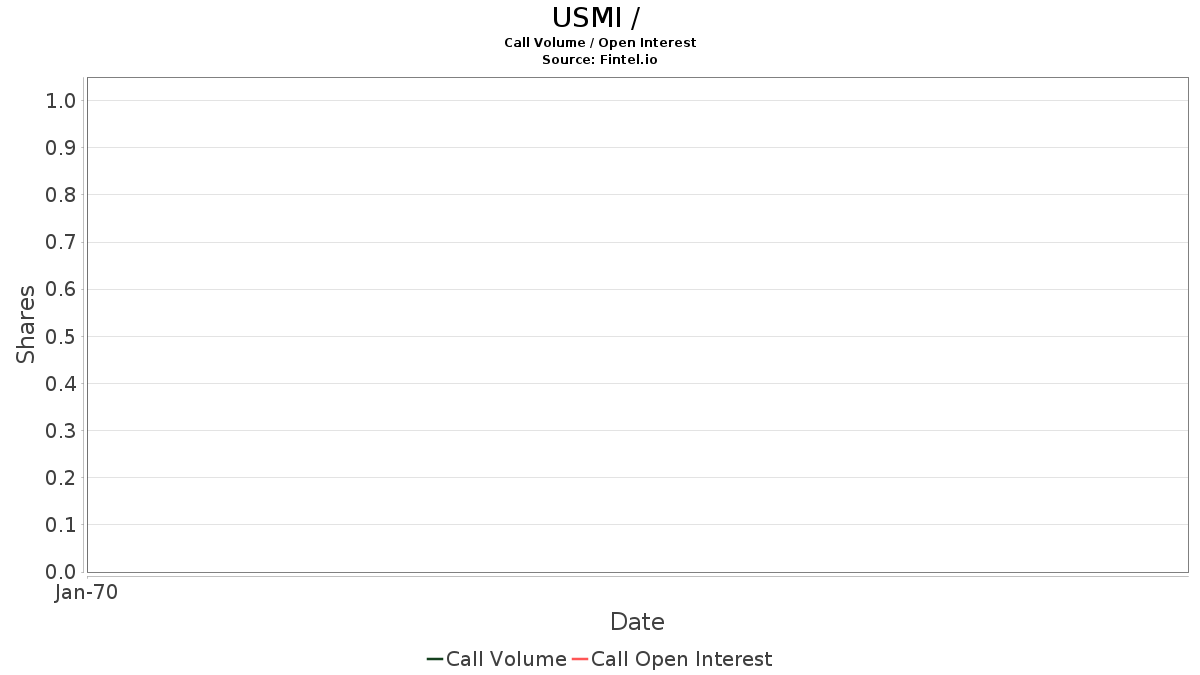Click the 0.9 y-axis tick label

(x=61, y=148)
